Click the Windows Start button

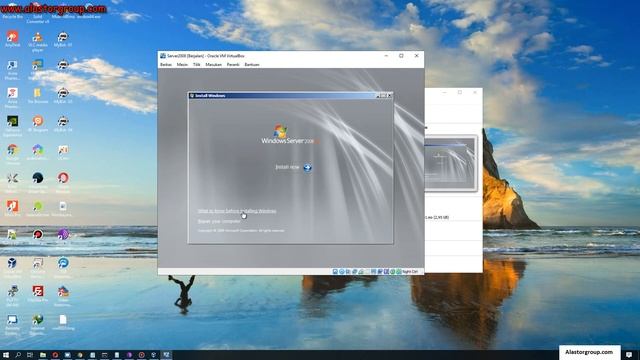pos(6,355)
